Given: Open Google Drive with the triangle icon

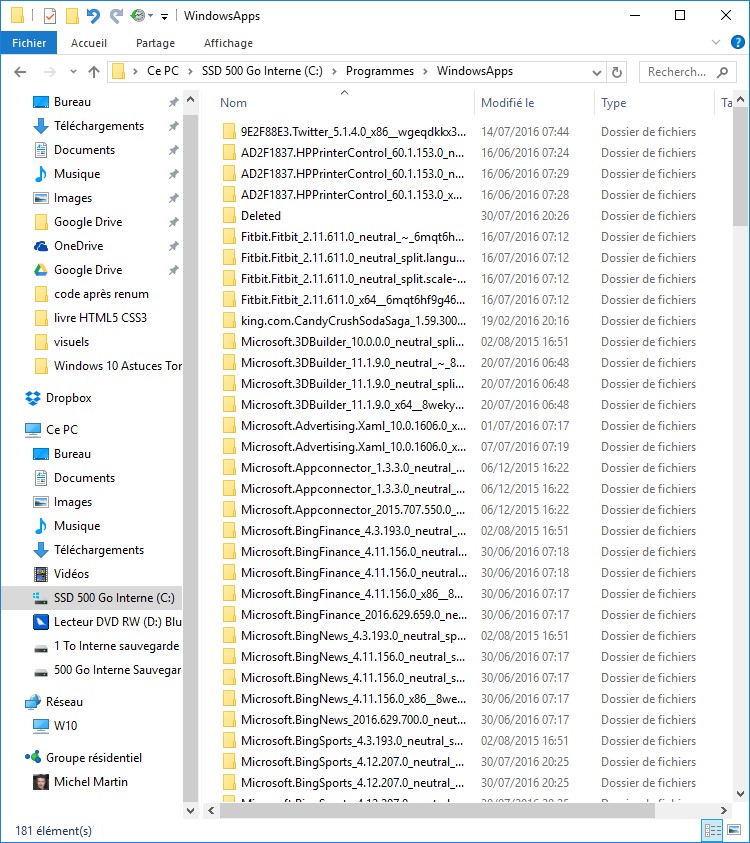Looking at the screenshot, I should pos(88,269).
